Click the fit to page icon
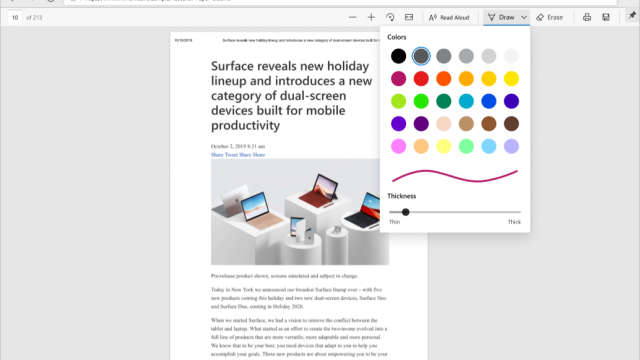Screen dimensions: 640x360 (409, 18)
